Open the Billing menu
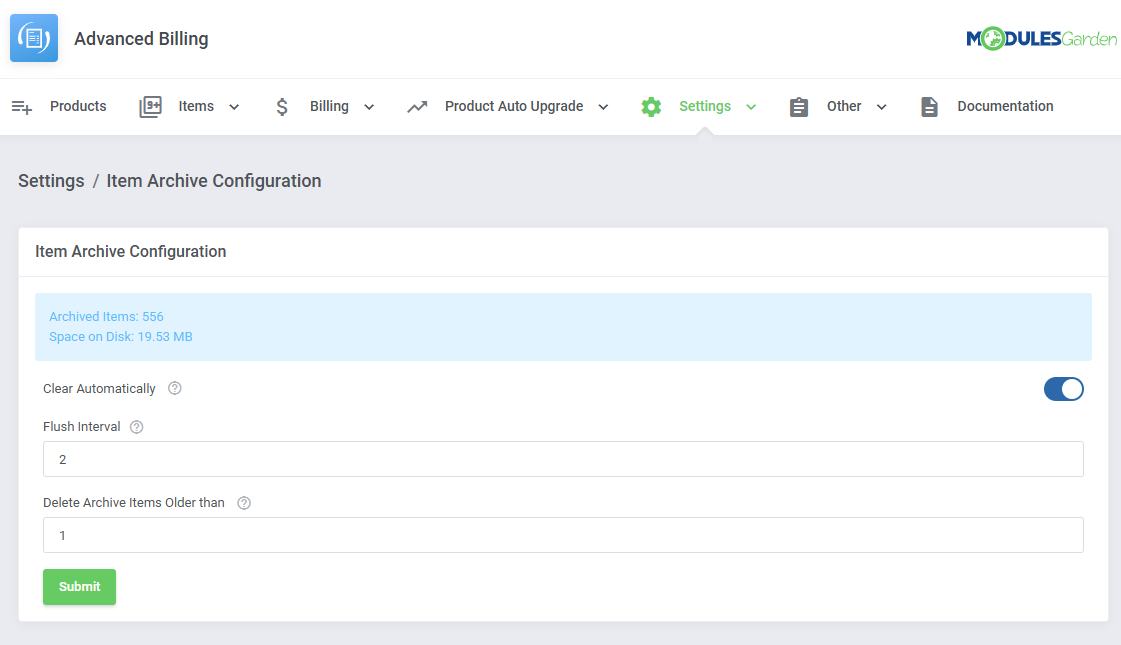The height and width of the screenshot is (645, 1121). [329, 106]
